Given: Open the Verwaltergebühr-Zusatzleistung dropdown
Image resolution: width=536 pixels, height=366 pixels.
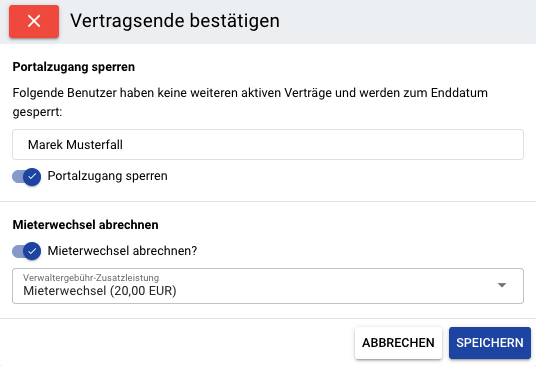Looking at the screenshot, I should point(268,286).
